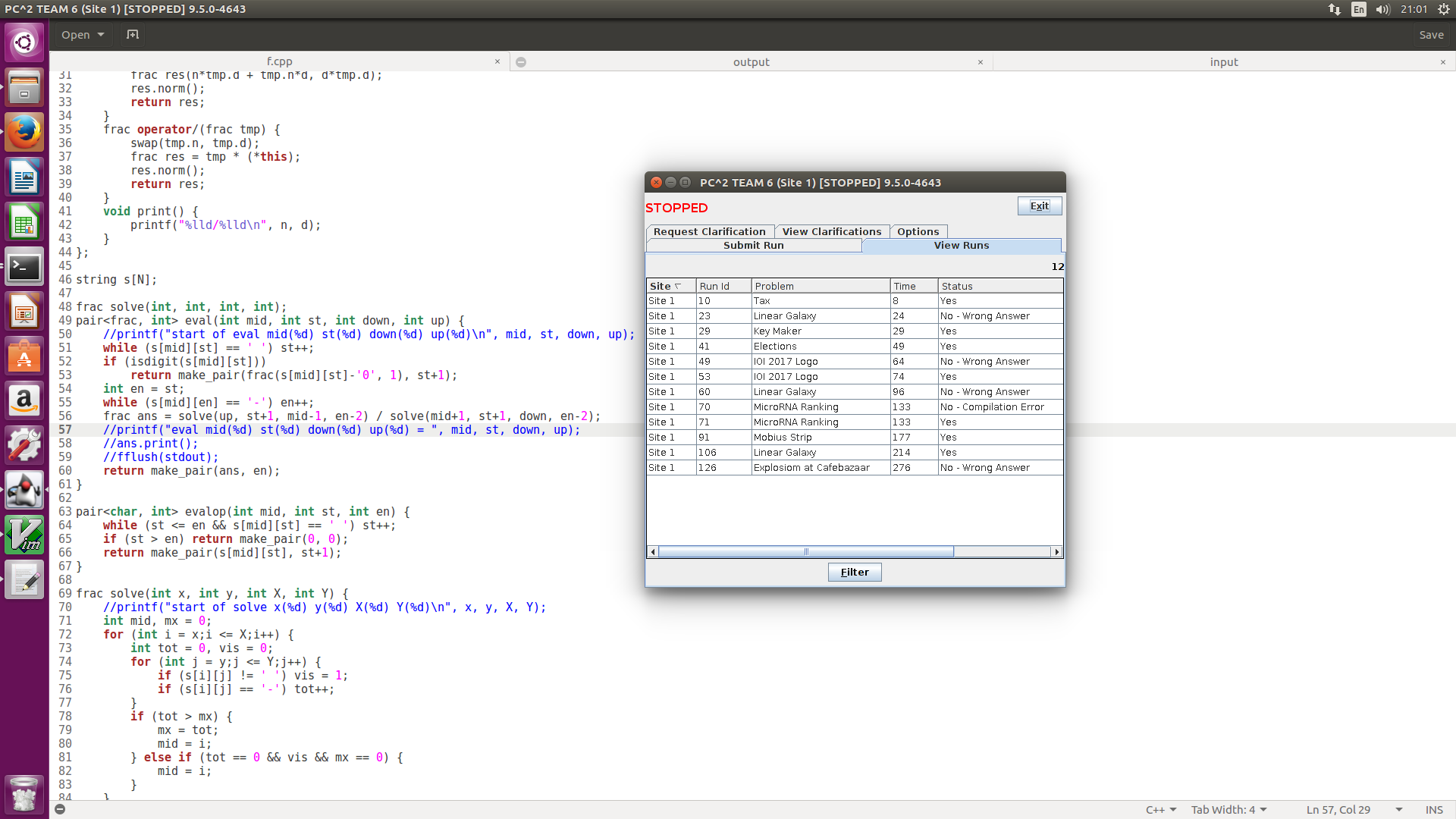Launch Vim from the dock
This screenshot has height=819, width=1456.
(x=24, y=535)
